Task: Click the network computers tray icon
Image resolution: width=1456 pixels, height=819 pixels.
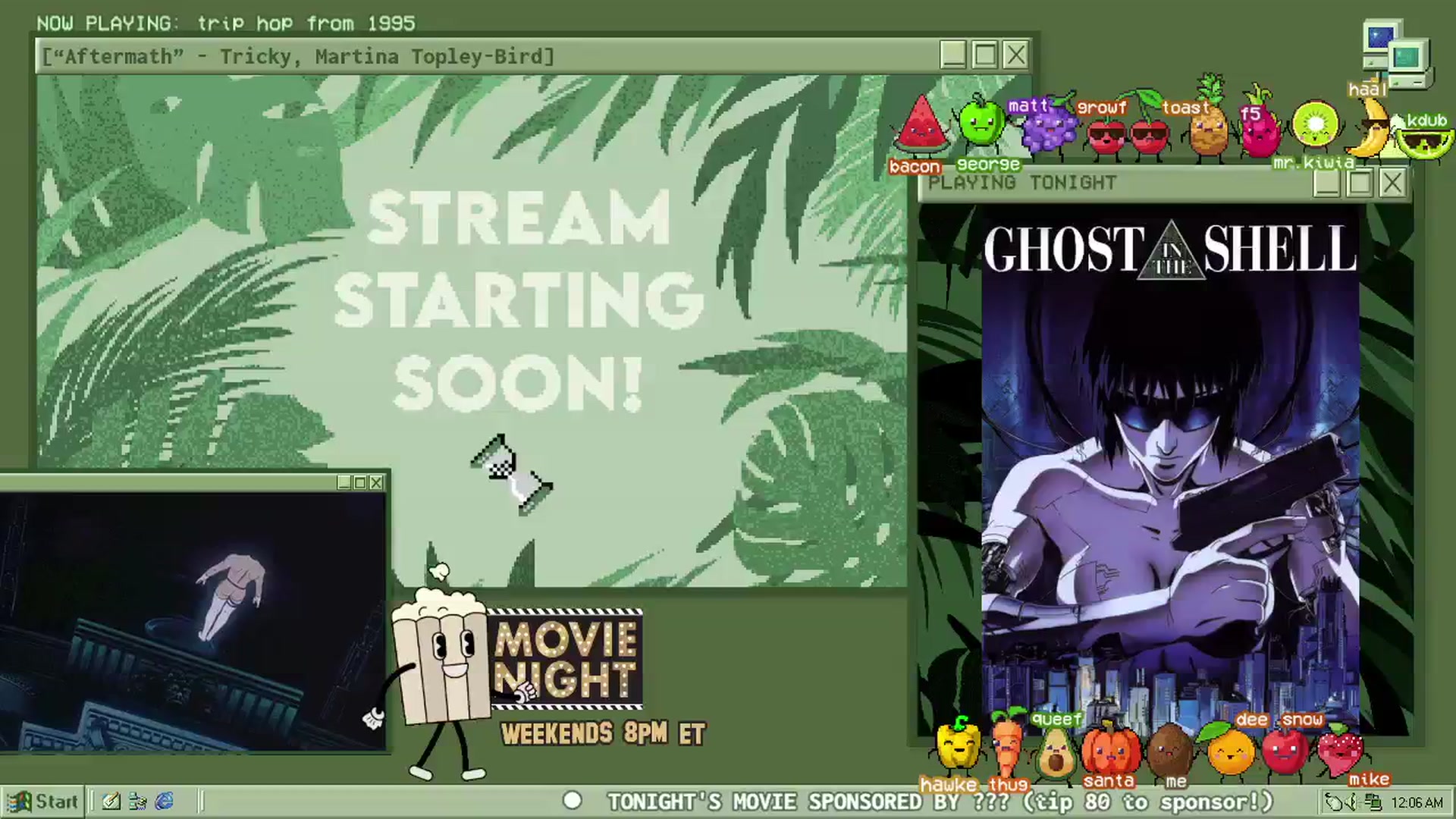Action: click(1373, 802)
